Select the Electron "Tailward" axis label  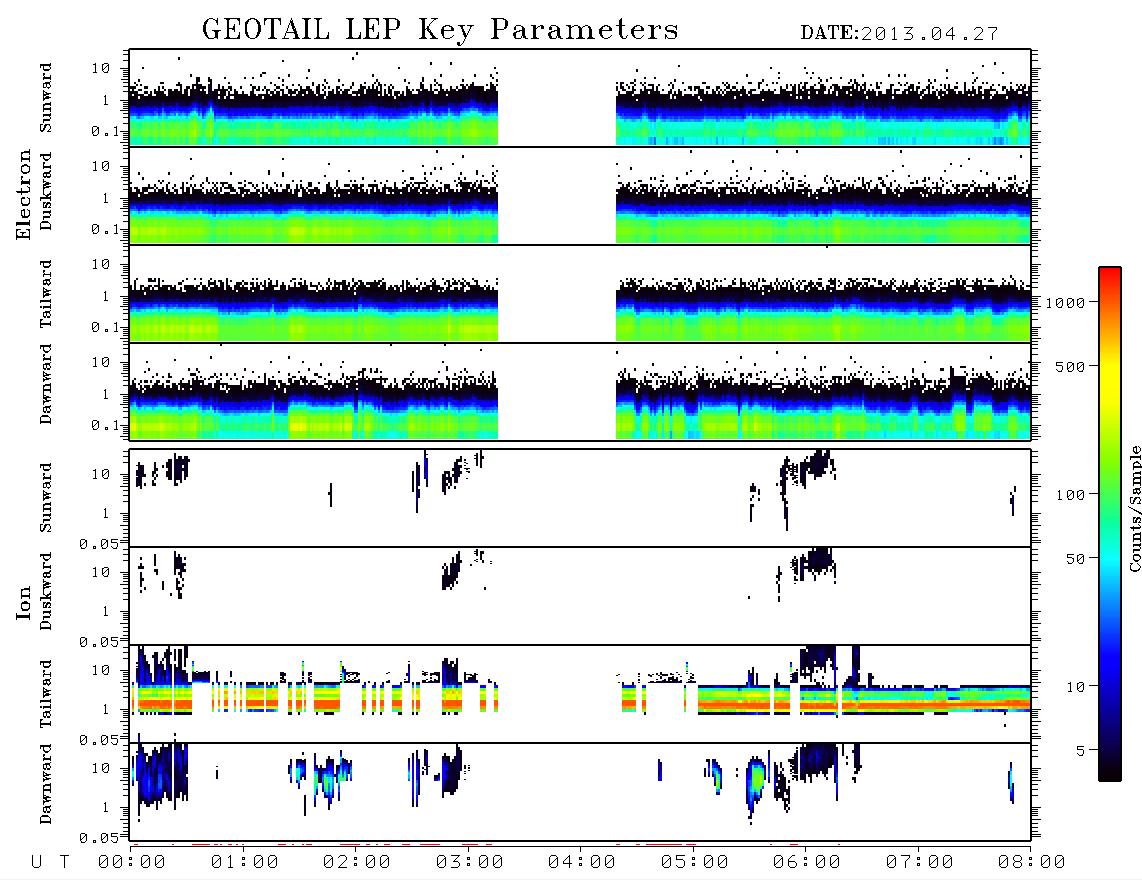[x=46, y=294]
